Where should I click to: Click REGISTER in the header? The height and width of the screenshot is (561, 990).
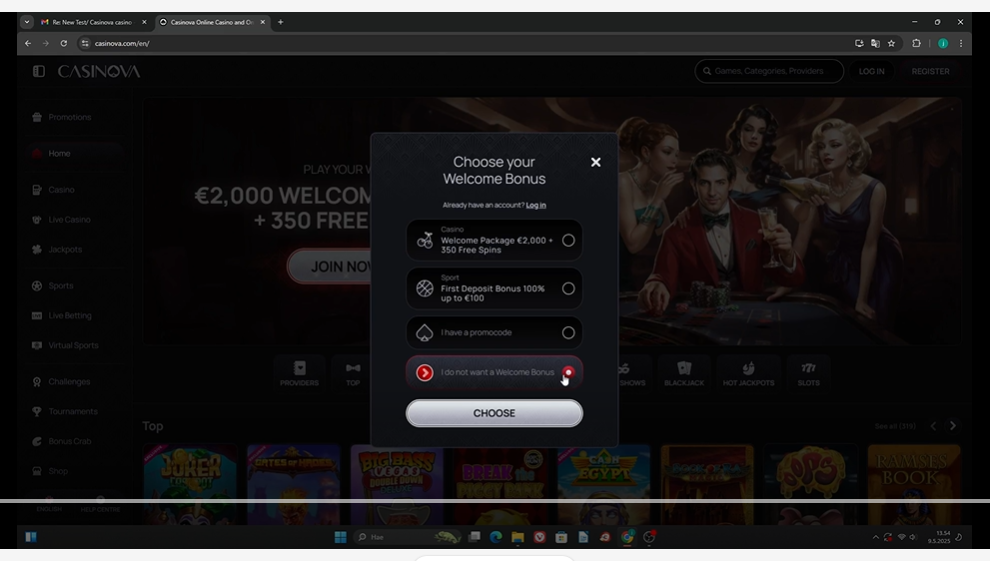click(930, 71)
